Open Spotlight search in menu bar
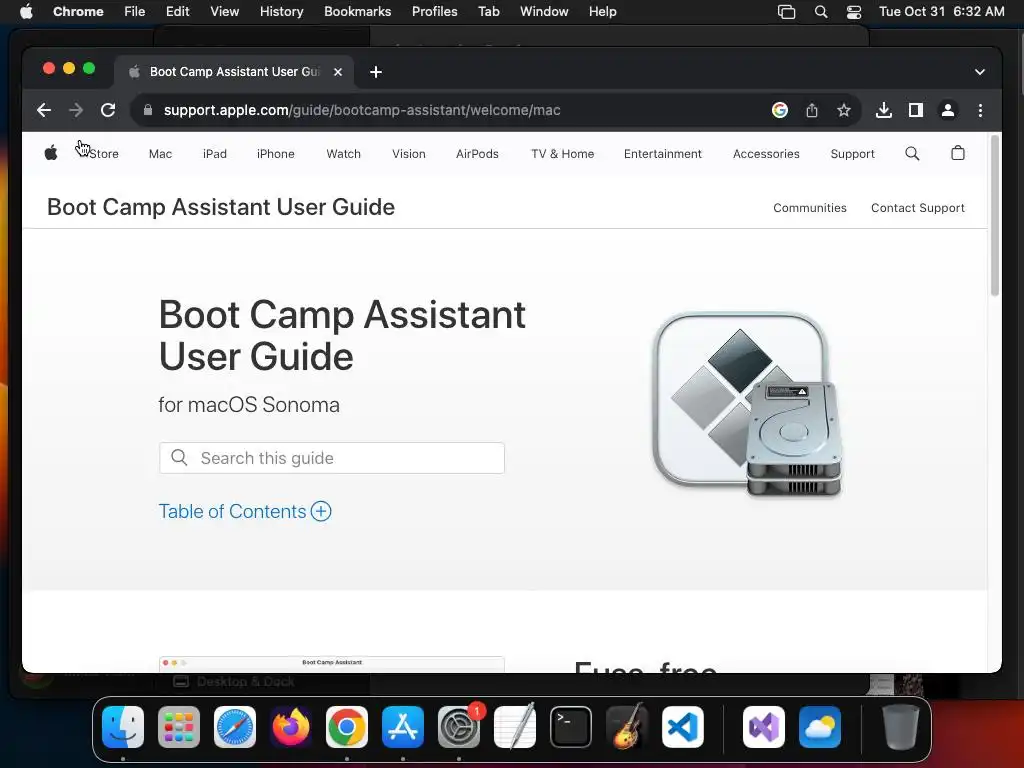The height and width of the screenshot is (768, 1024). coord(821,12)
